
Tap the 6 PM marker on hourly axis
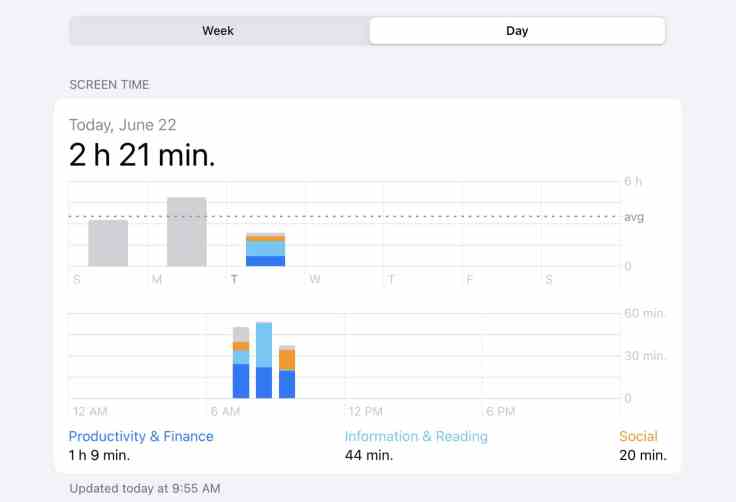tap(500, 412)
